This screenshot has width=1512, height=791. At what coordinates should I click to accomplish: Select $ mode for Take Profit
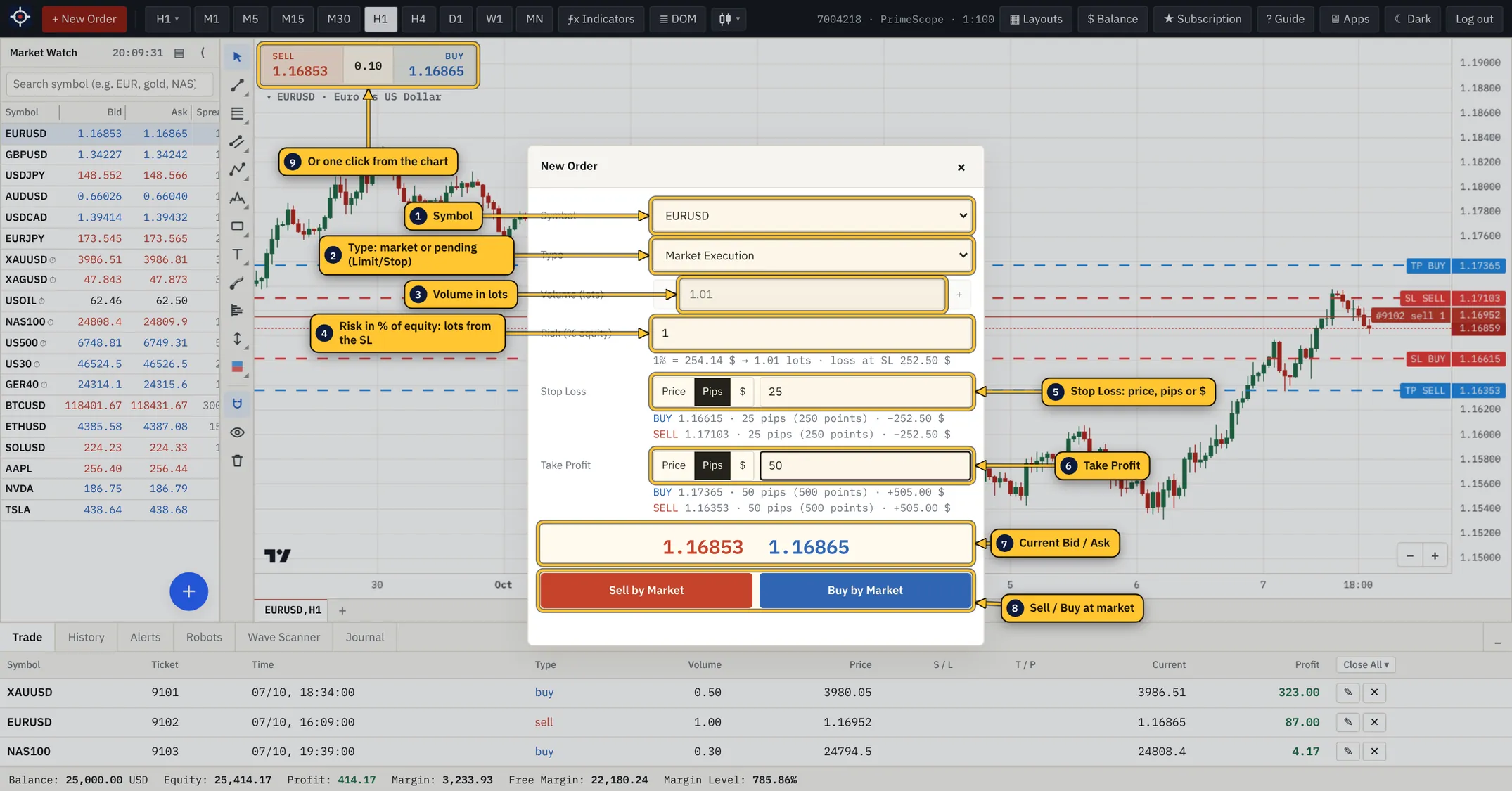tap(742, 465)
